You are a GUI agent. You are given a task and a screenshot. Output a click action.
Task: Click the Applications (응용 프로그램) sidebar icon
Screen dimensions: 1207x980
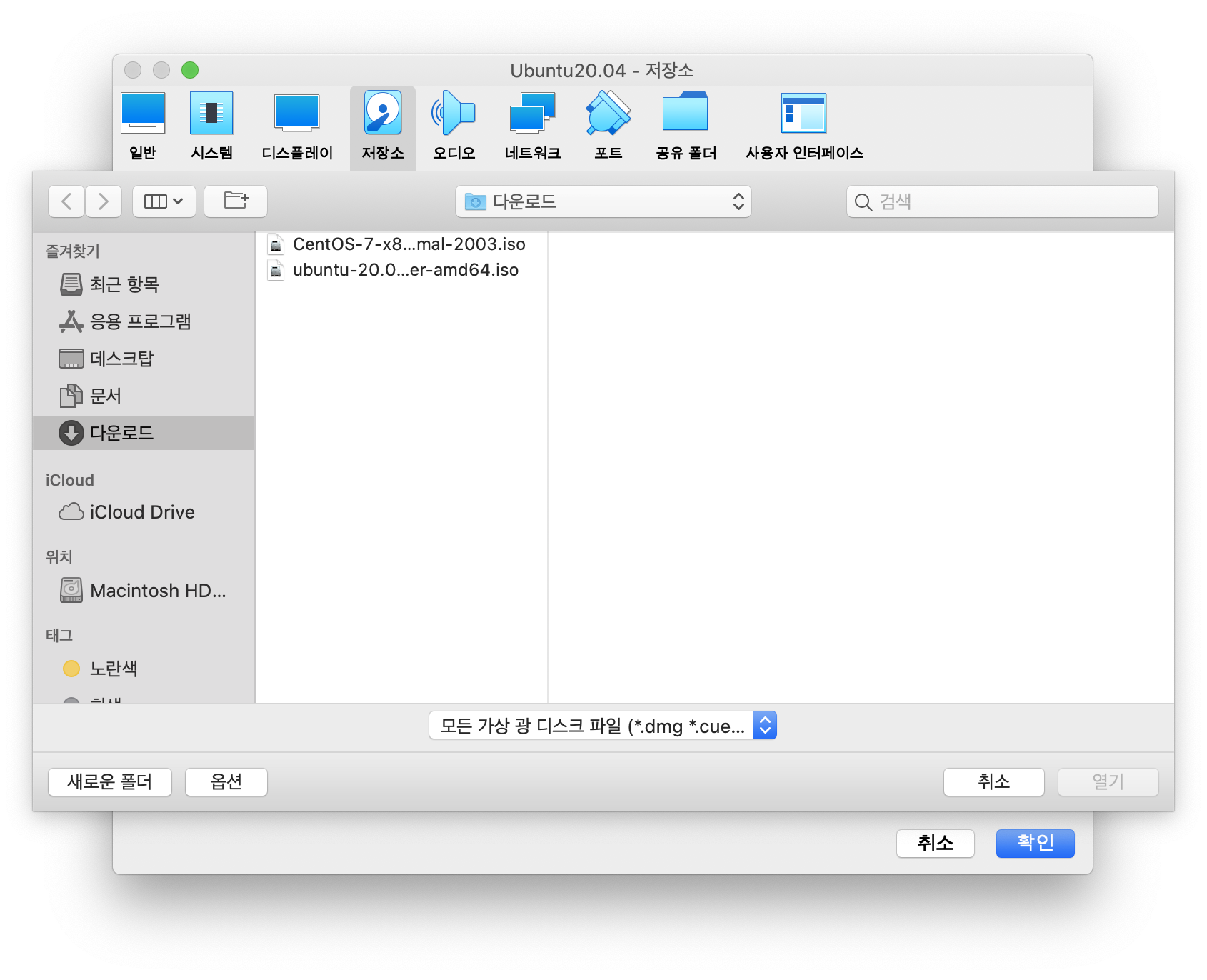(71, 321)
